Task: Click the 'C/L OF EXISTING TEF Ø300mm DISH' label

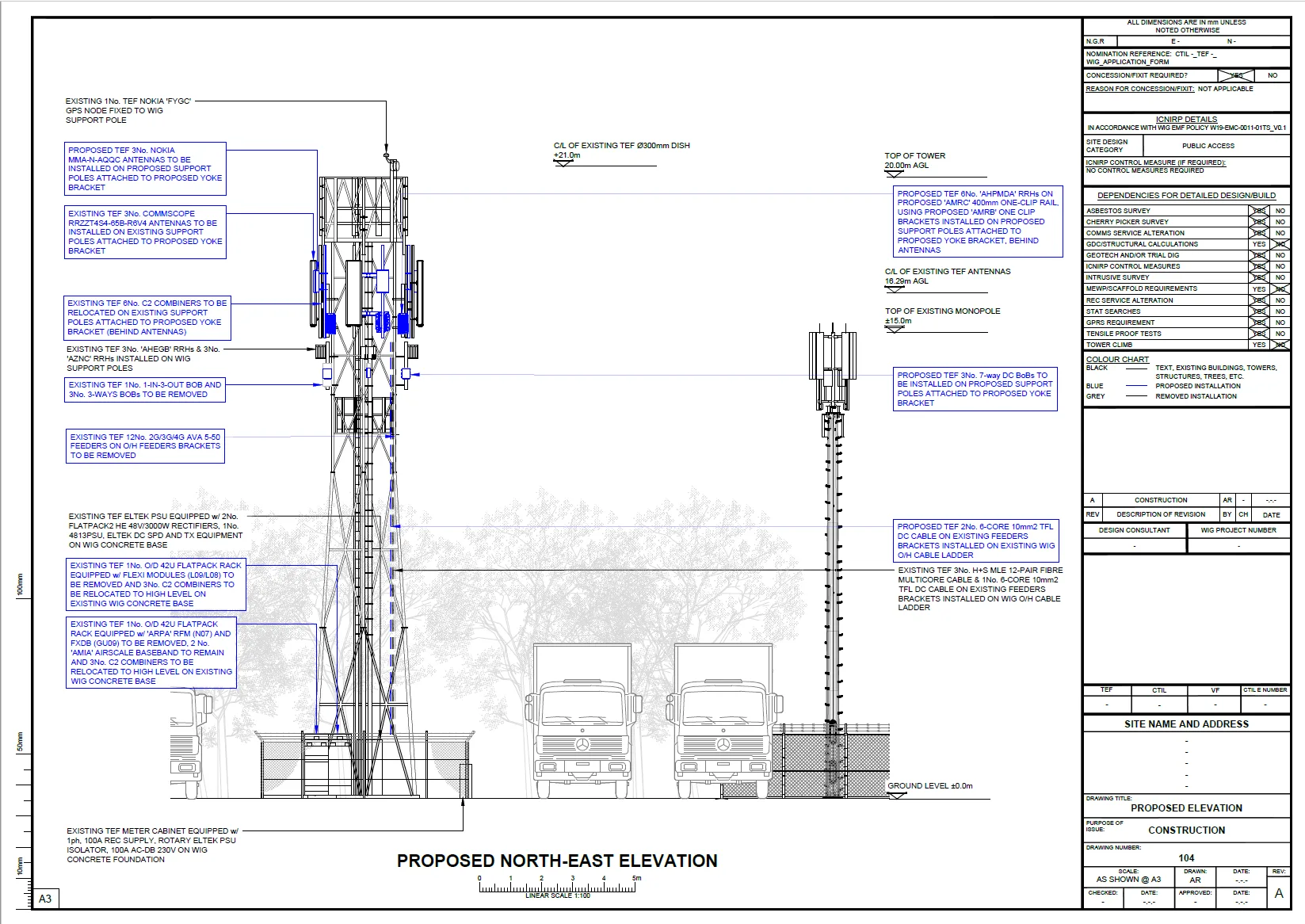Action: tap(621, 146)
